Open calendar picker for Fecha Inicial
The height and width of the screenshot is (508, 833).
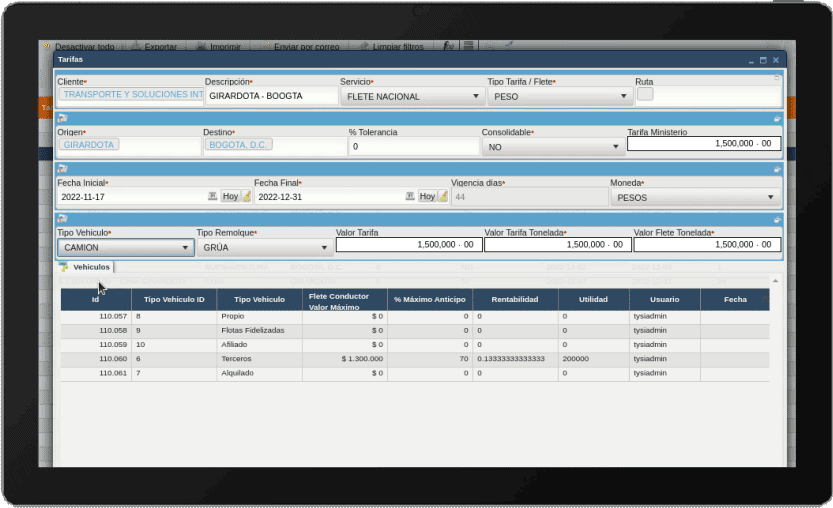[212, 197]
